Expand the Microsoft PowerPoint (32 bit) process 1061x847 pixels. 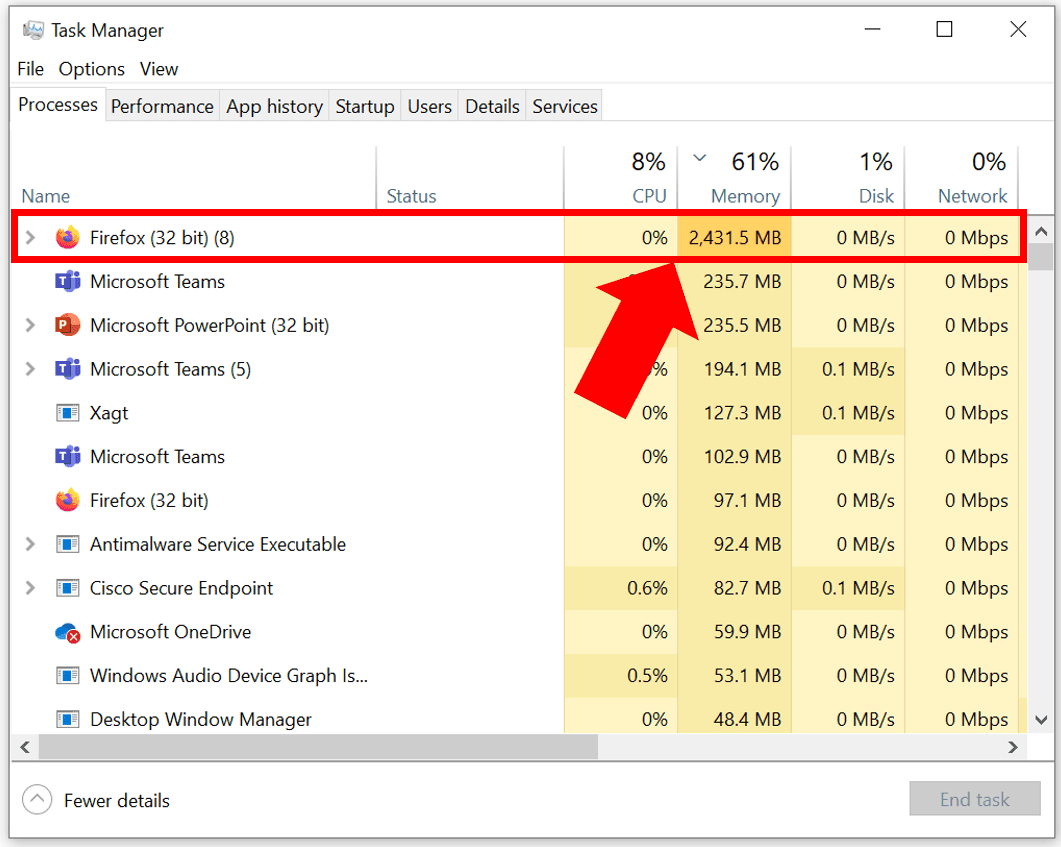click(30, 325)
